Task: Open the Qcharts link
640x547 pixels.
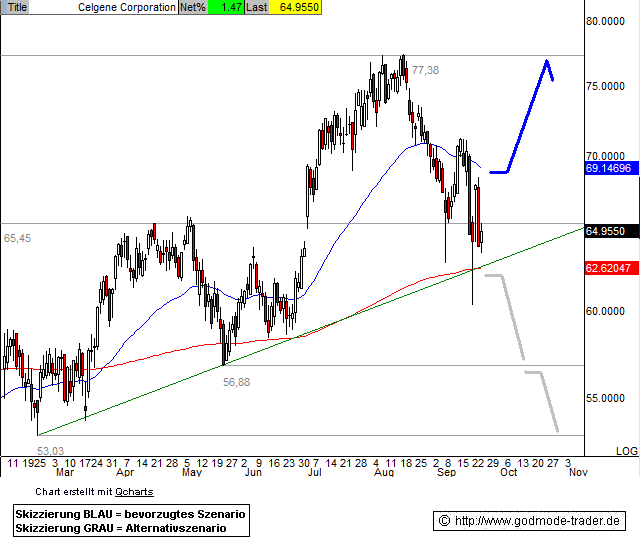Action: pos(134,492)
